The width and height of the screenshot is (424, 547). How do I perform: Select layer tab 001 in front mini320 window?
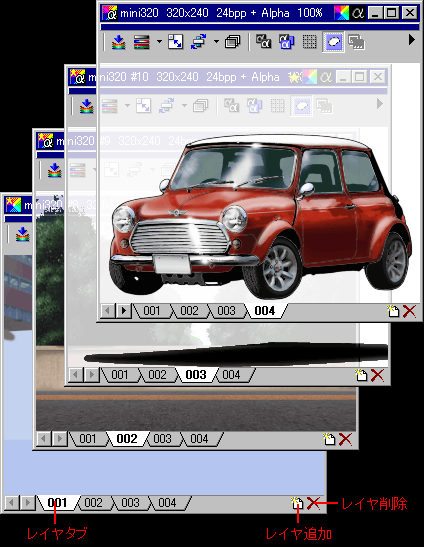coord(152,310)
